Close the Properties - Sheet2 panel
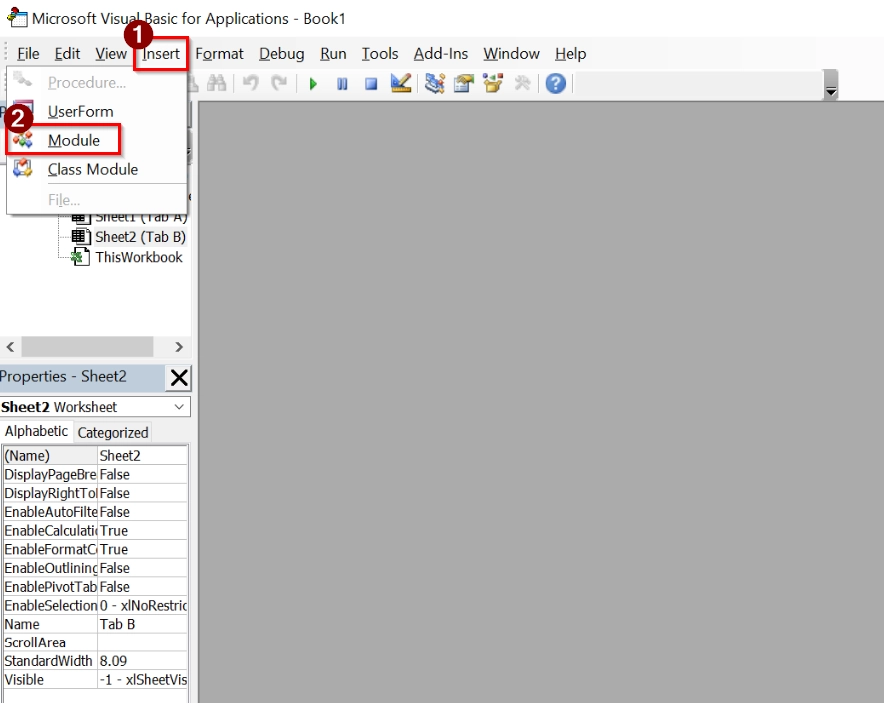Screen dimensions: 884x703 [179, 377]
